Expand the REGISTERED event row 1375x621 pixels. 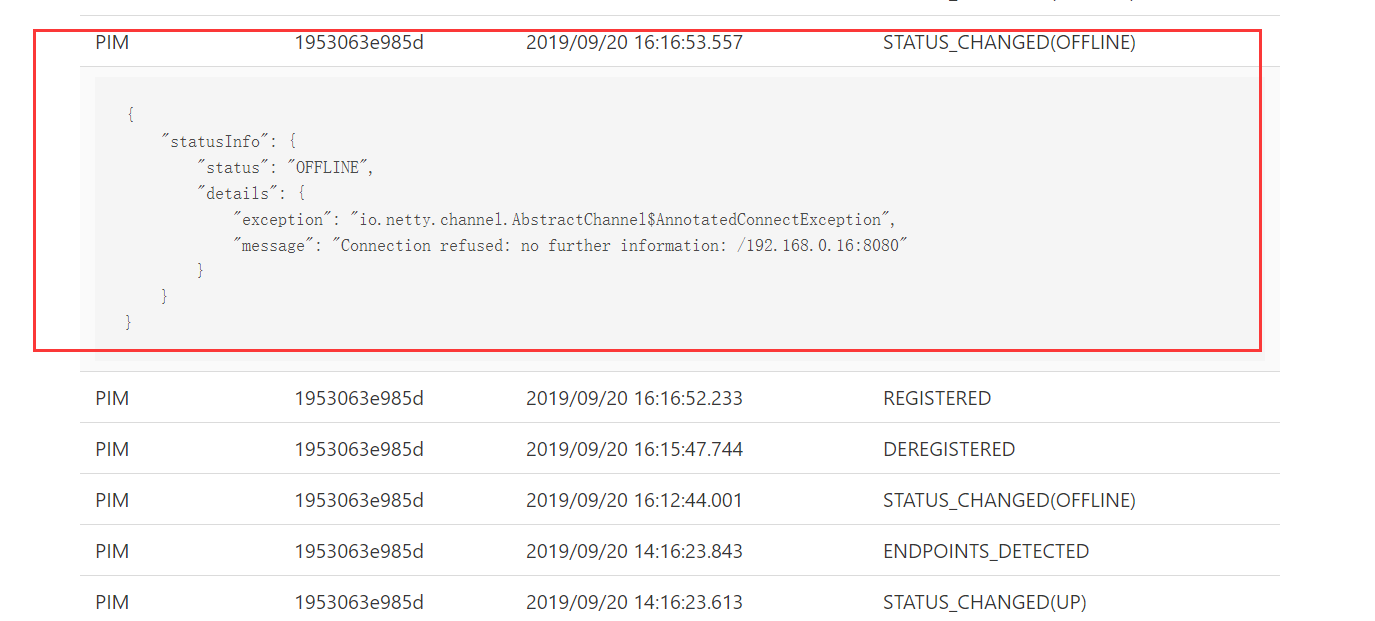pos(937,398)
